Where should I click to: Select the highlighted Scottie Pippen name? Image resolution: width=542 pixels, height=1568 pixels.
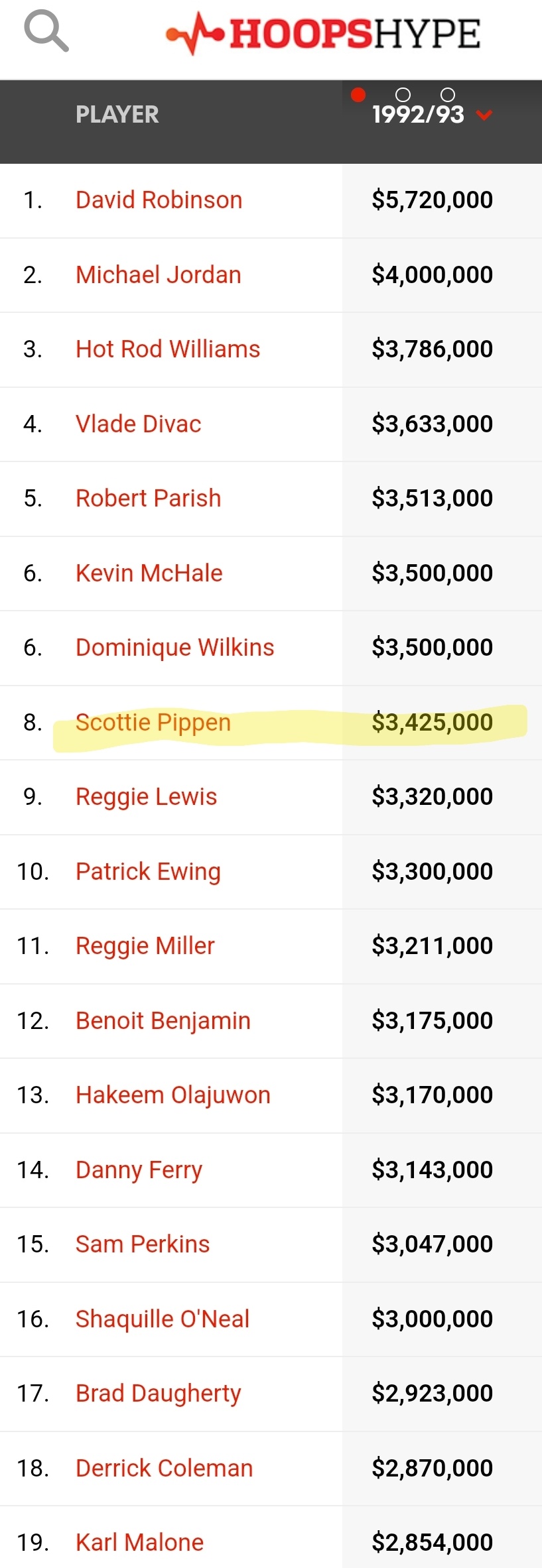click(x=153, y=723)
